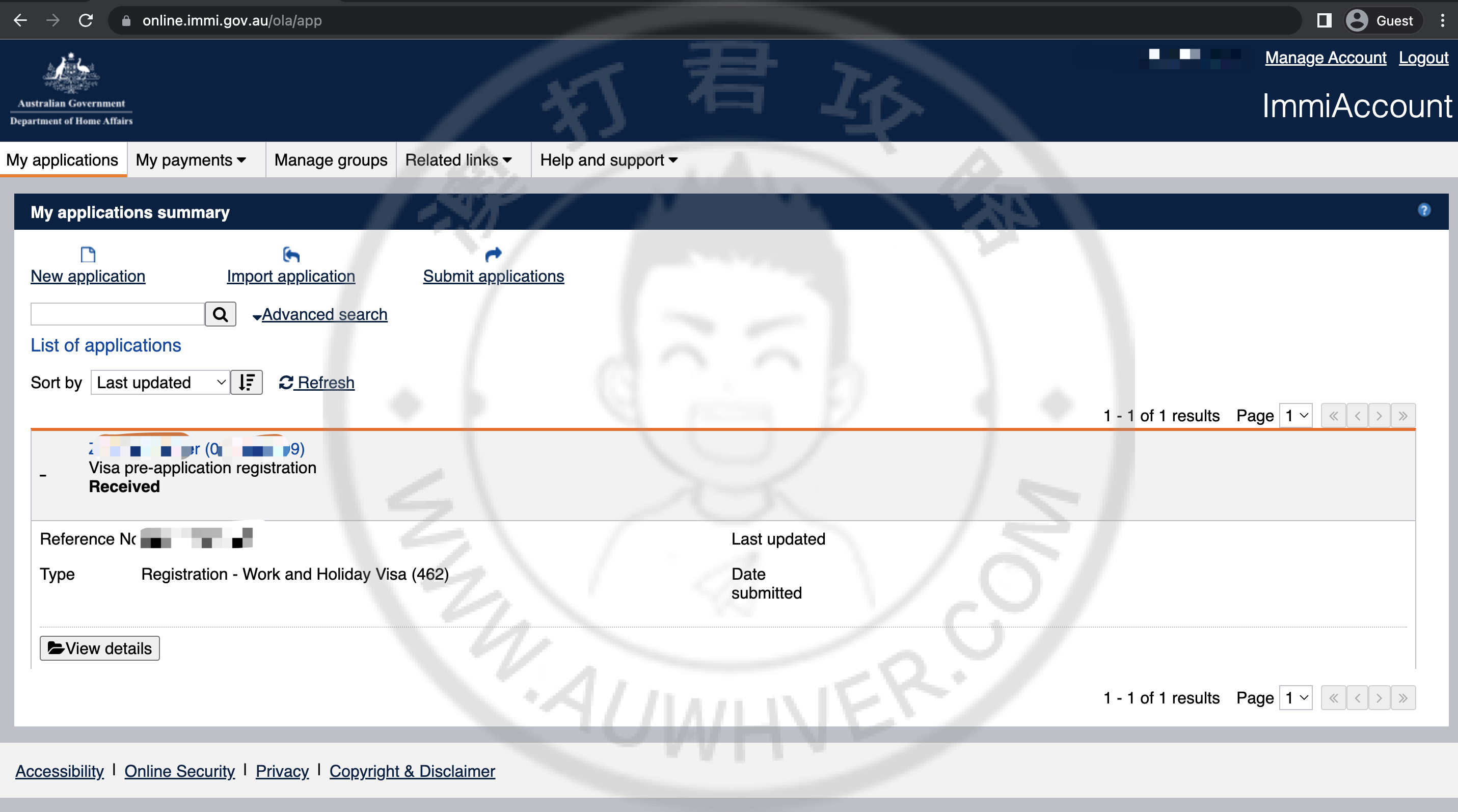The image size is (1458, 812).
Task: Expand the My payments menu
Action: pos(191,160)
